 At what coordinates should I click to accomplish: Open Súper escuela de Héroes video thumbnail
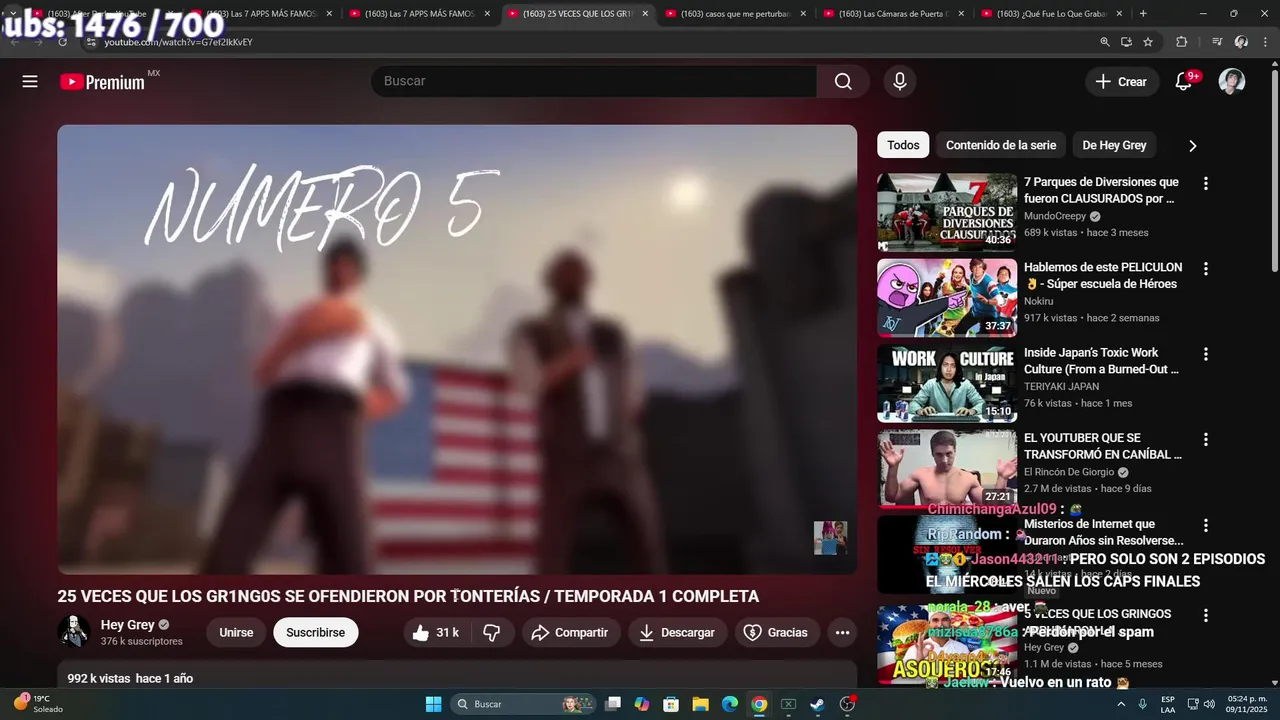(x=947, y=298)
